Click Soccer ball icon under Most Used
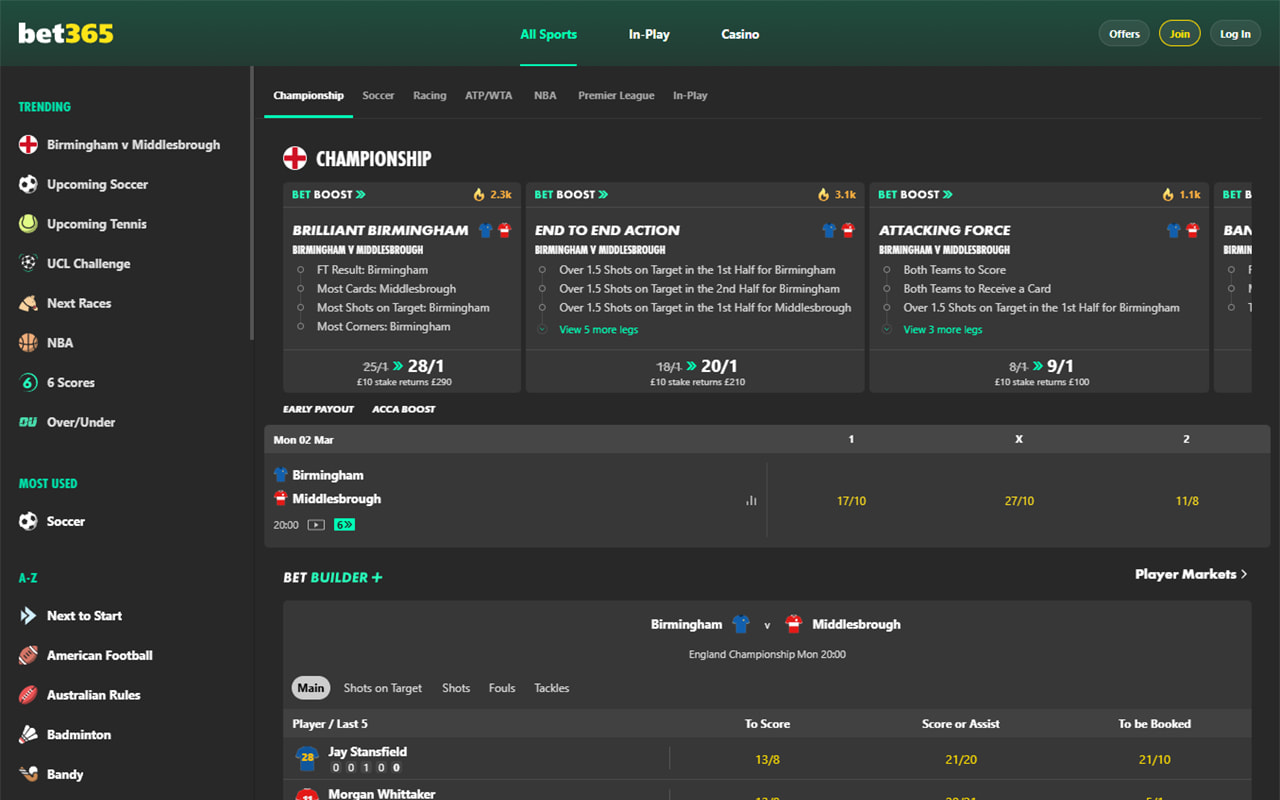Image resolution: width=1280 pixels, height=800 pixels. 28,521
